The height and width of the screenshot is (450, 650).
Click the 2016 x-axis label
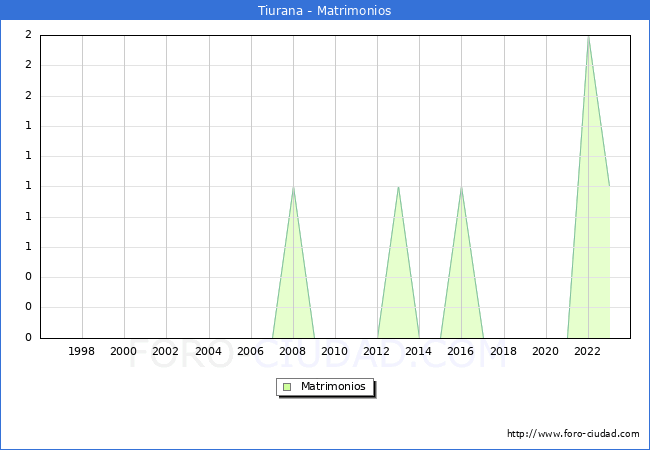point(461,351)
